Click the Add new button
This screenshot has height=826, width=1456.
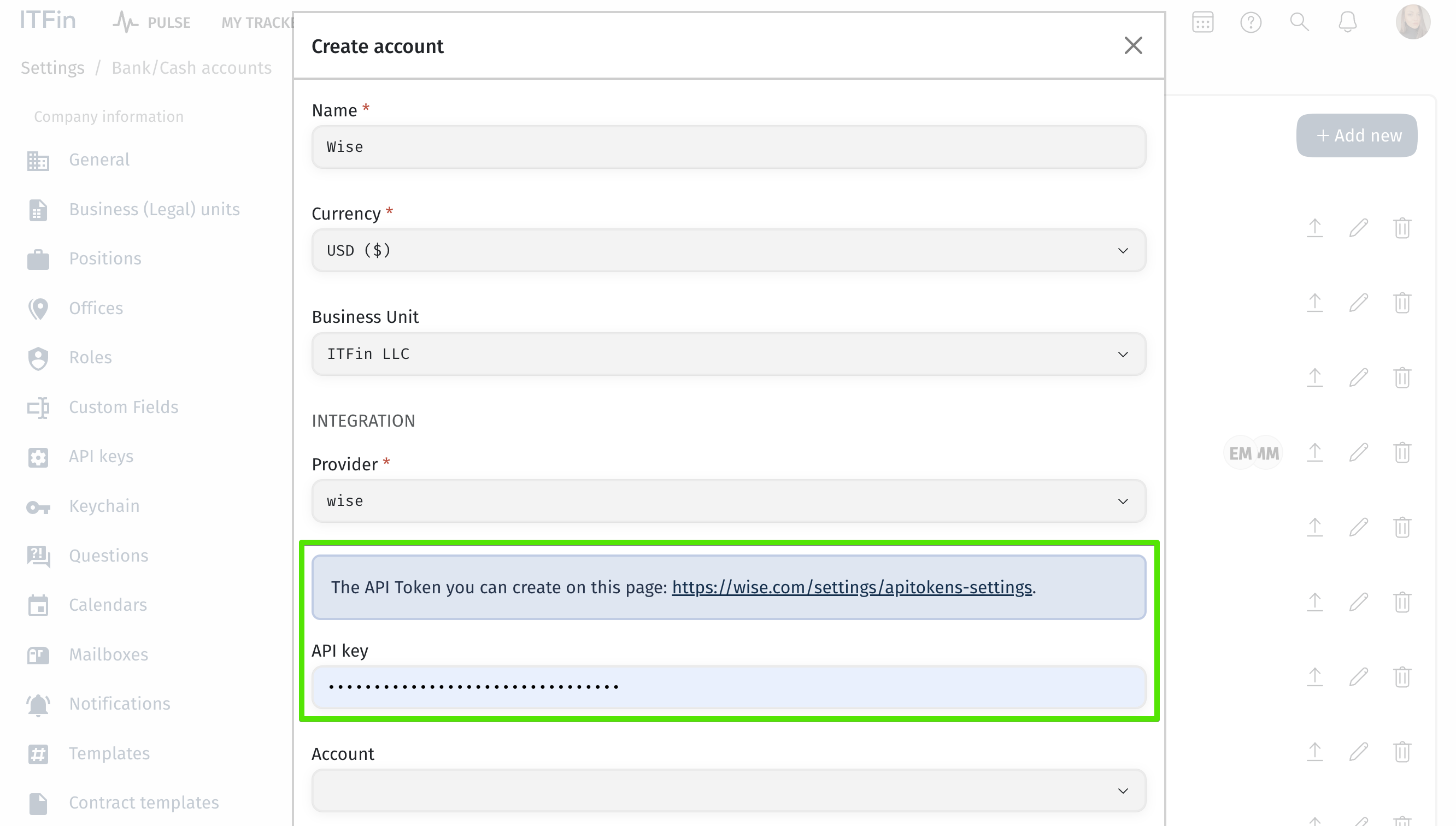pyautogui.click(x=1356, y=135)
